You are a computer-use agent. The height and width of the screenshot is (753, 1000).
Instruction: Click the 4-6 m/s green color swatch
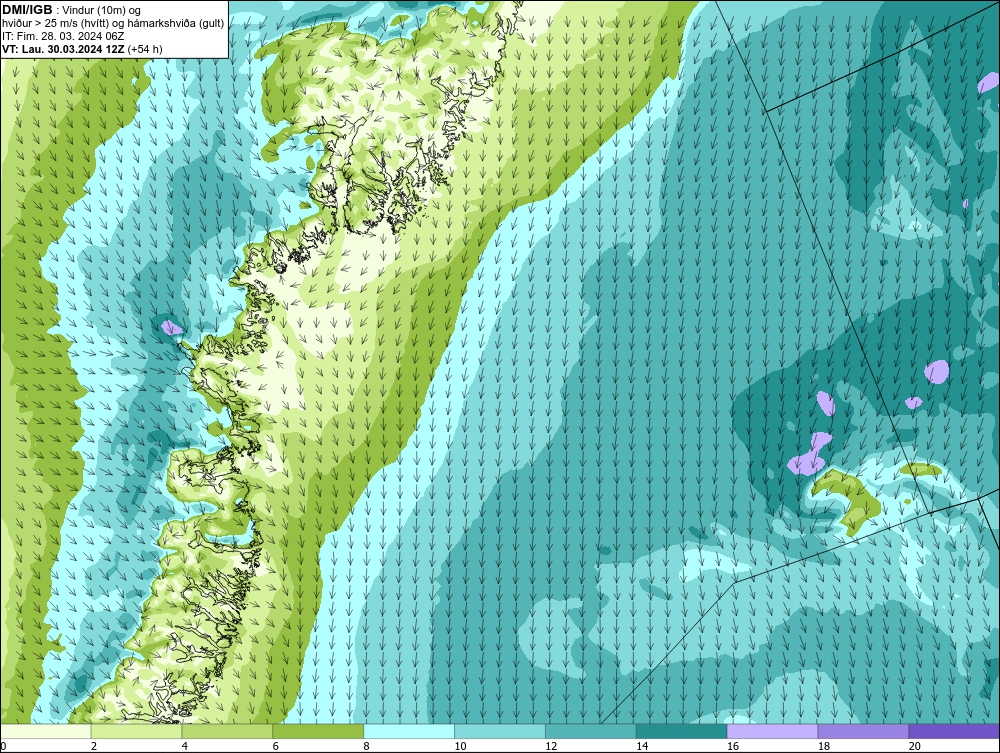[227, 731]
